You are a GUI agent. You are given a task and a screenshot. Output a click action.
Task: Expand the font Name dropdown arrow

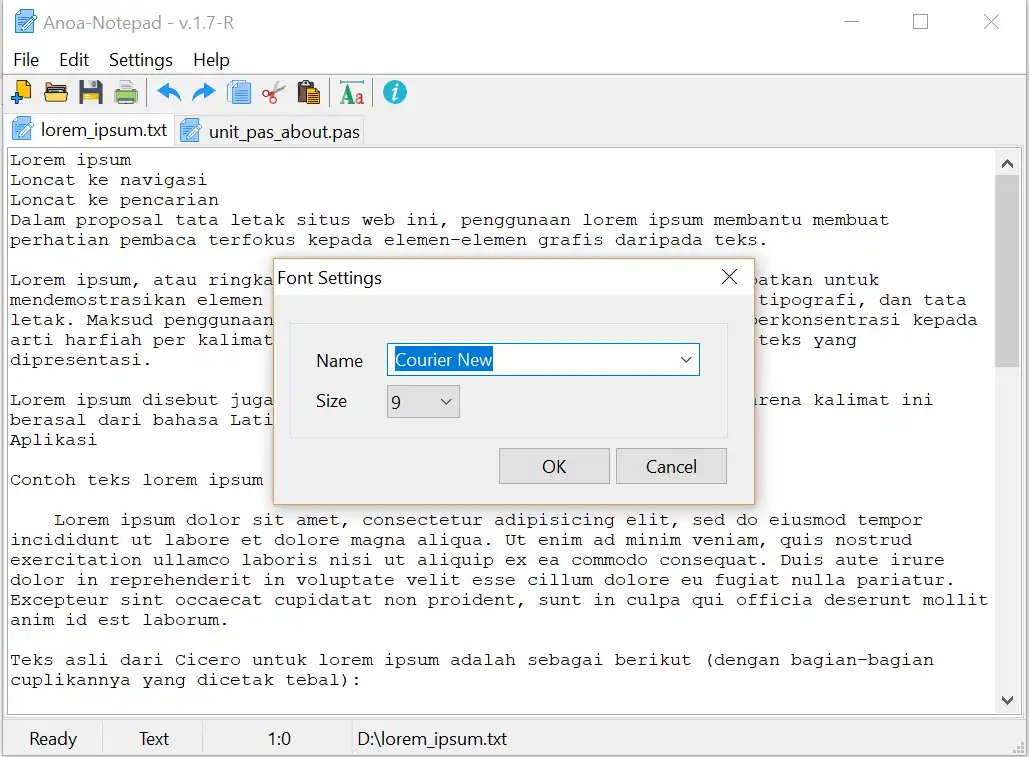(x=686, y=359)
